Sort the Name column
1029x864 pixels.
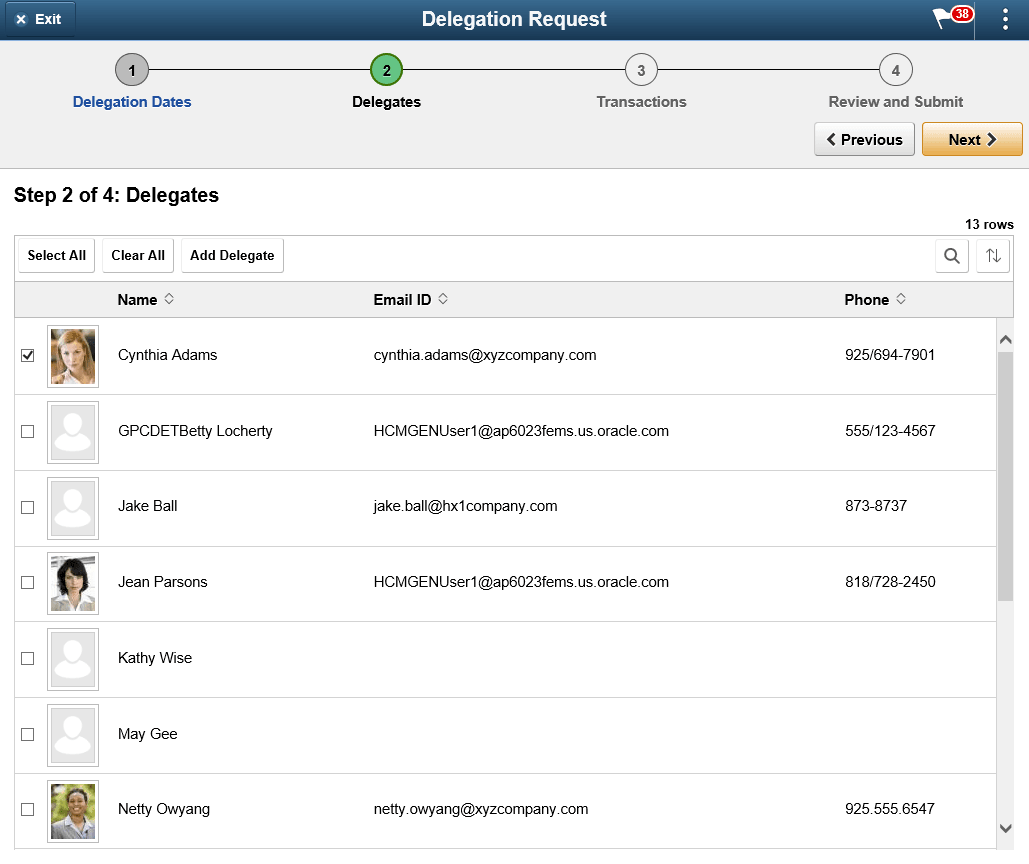tap(145, 299)
